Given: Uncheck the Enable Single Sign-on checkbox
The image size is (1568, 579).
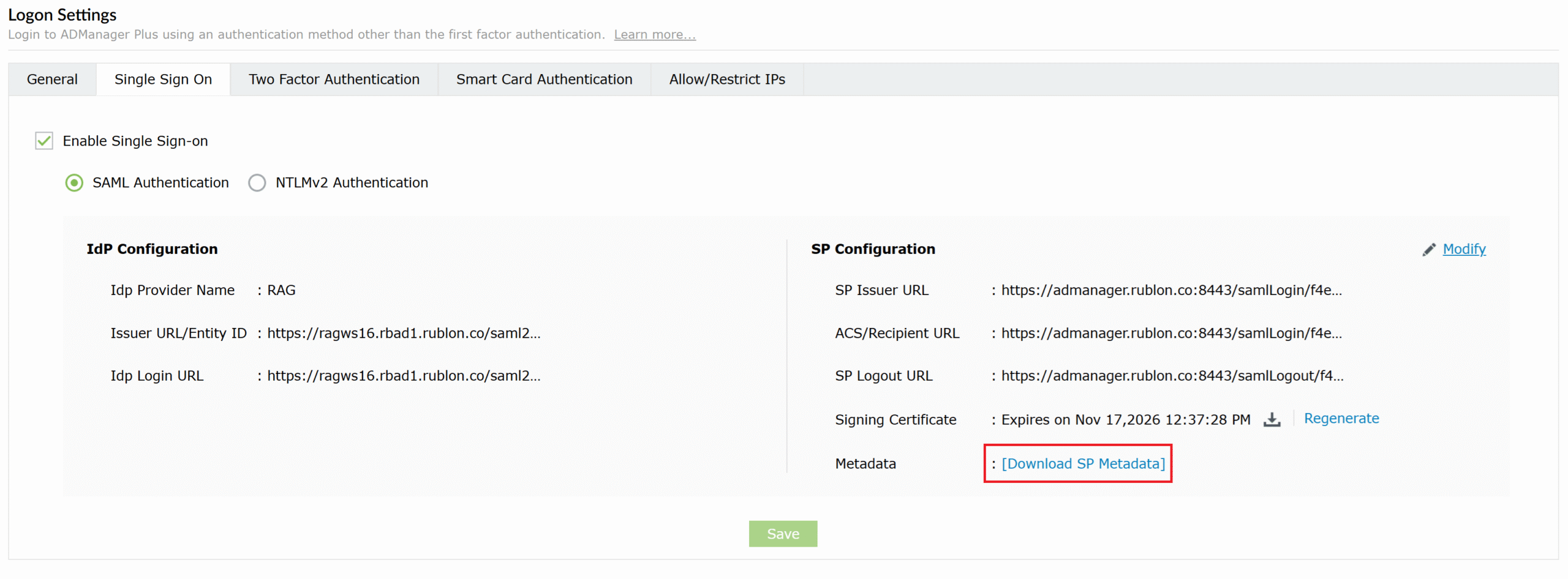Looking at the screenshot, I should tap(44, 141).
